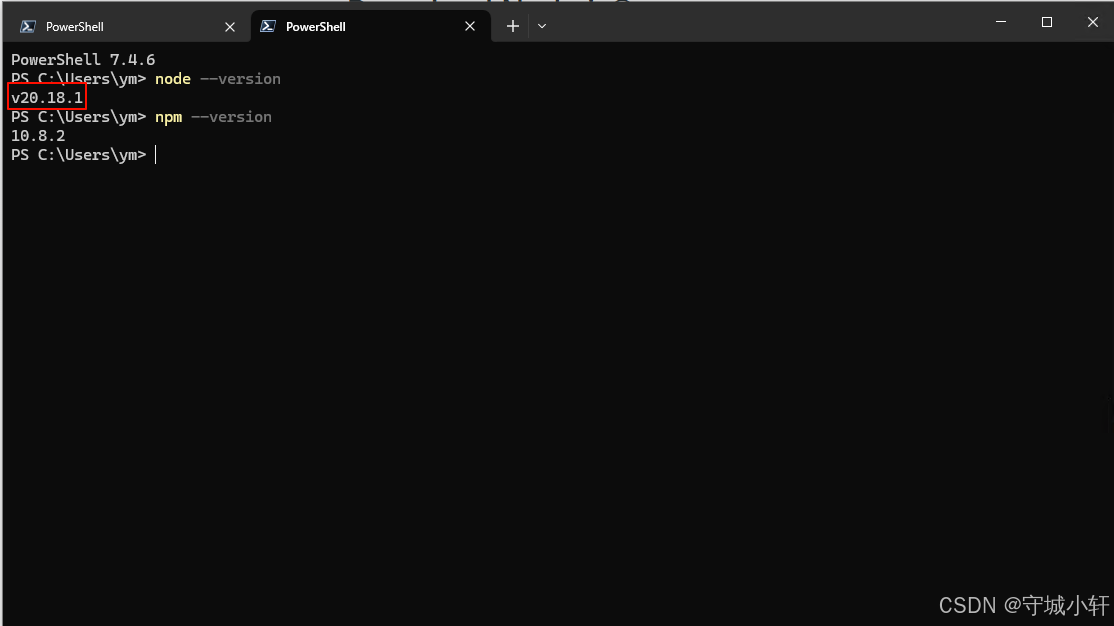
Task: Click the 'node --version' command text
Action: point(217,79)
